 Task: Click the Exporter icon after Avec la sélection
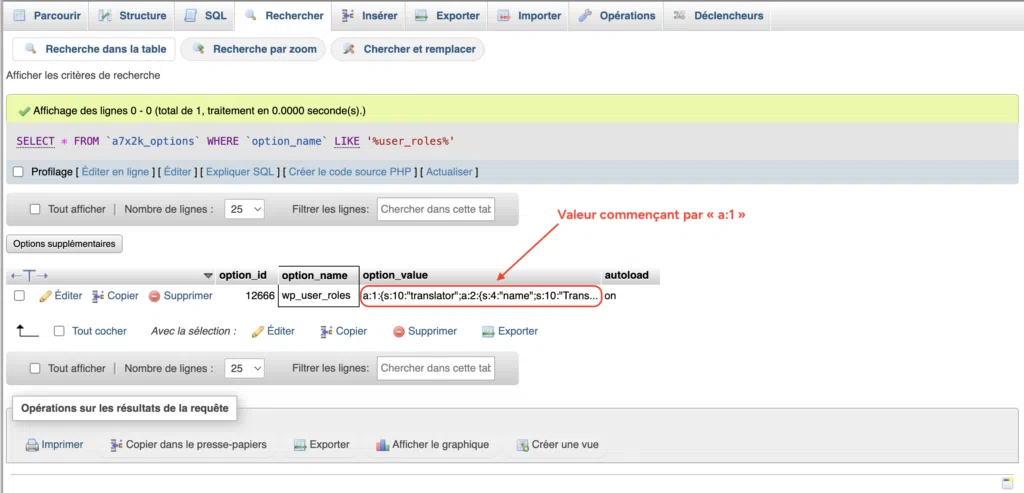(488, 332)
